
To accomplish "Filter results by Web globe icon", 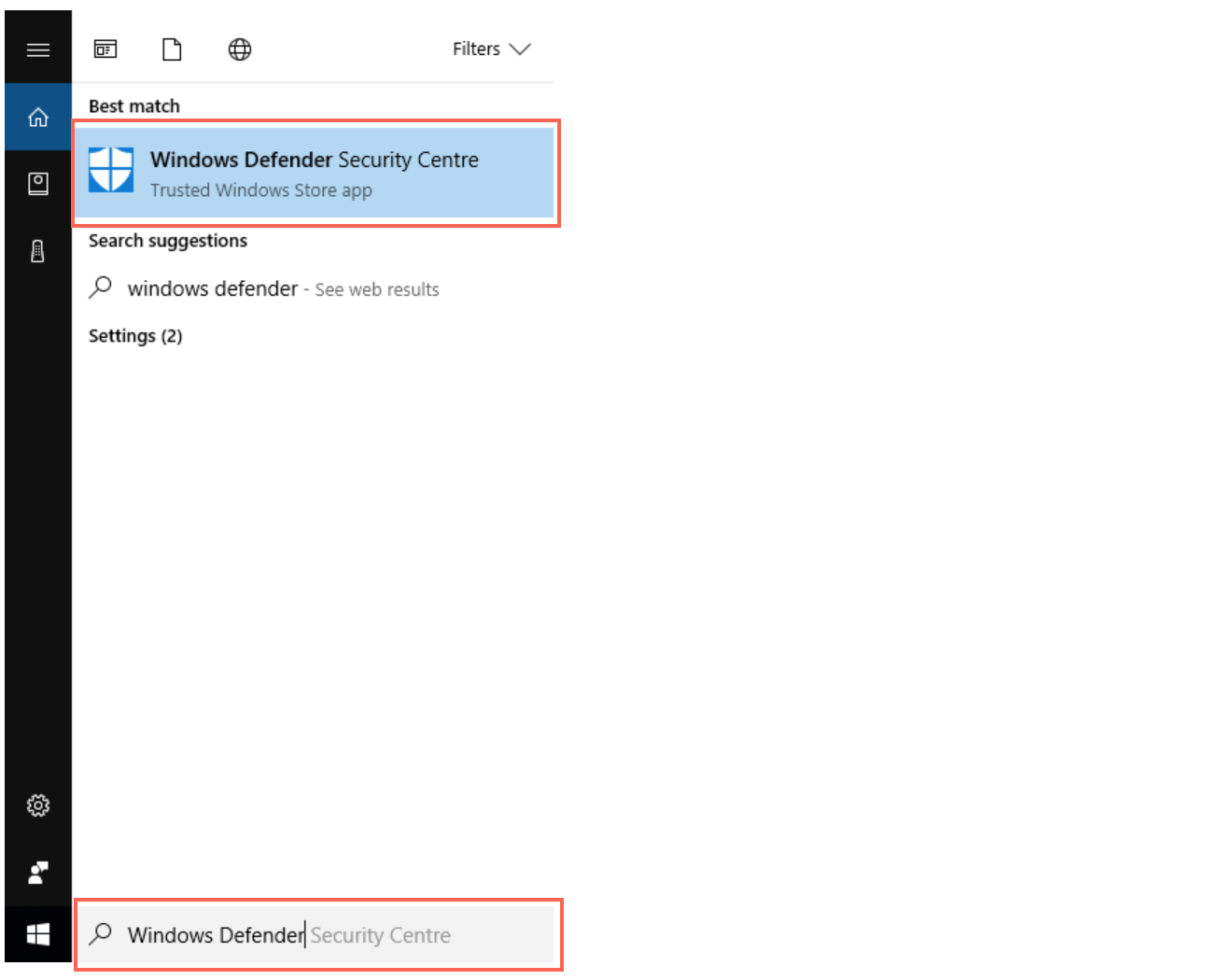I will pos(240,49).
